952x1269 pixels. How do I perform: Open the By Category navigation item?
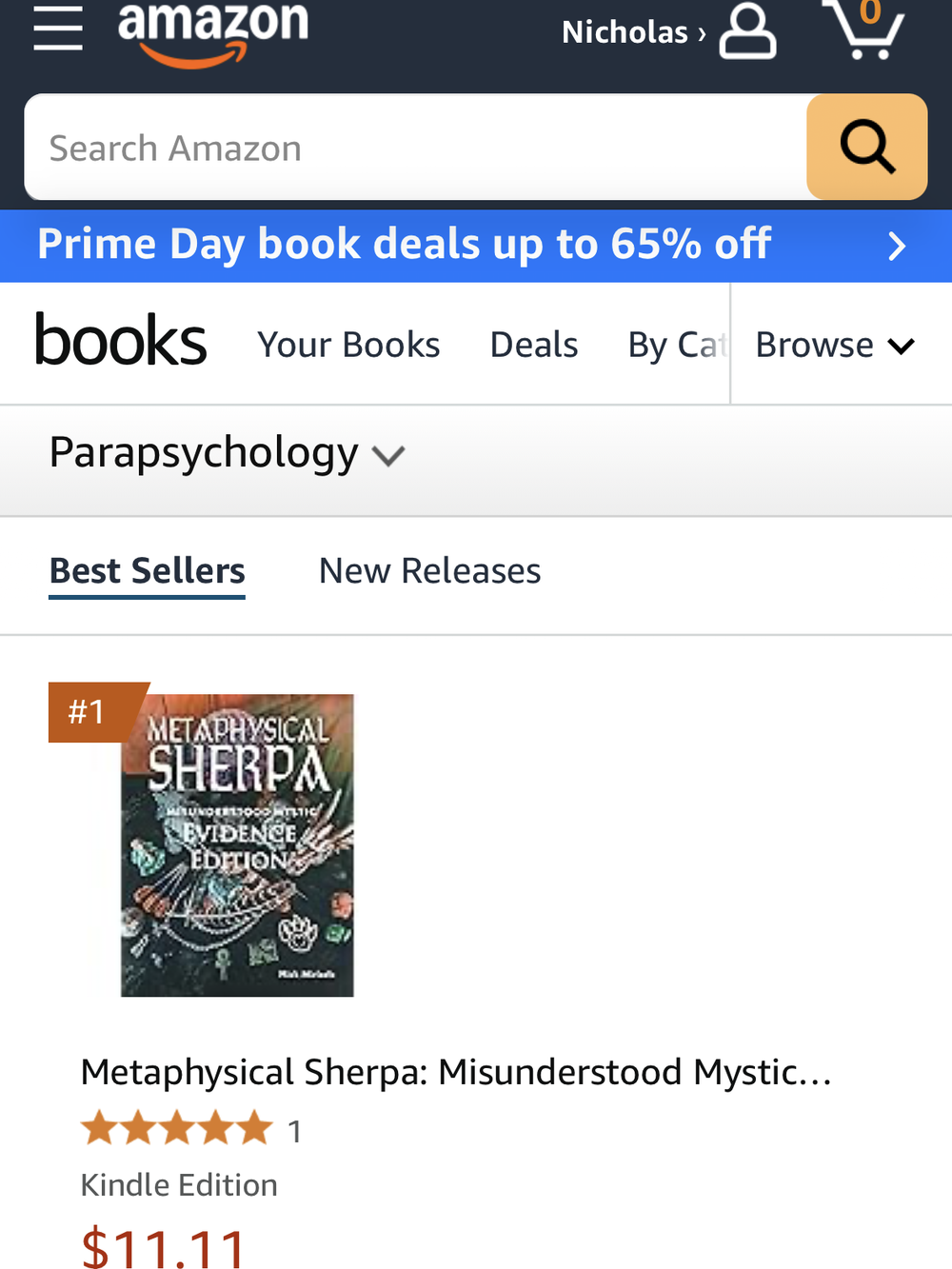click(x=676, y=345)
